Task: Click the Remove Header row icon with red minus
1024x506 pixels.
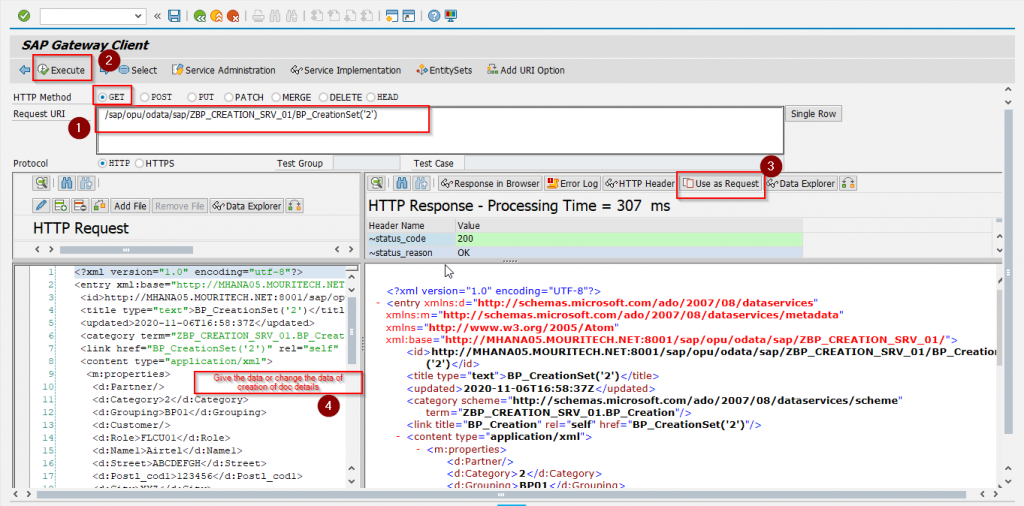Action: coord(80,206)
